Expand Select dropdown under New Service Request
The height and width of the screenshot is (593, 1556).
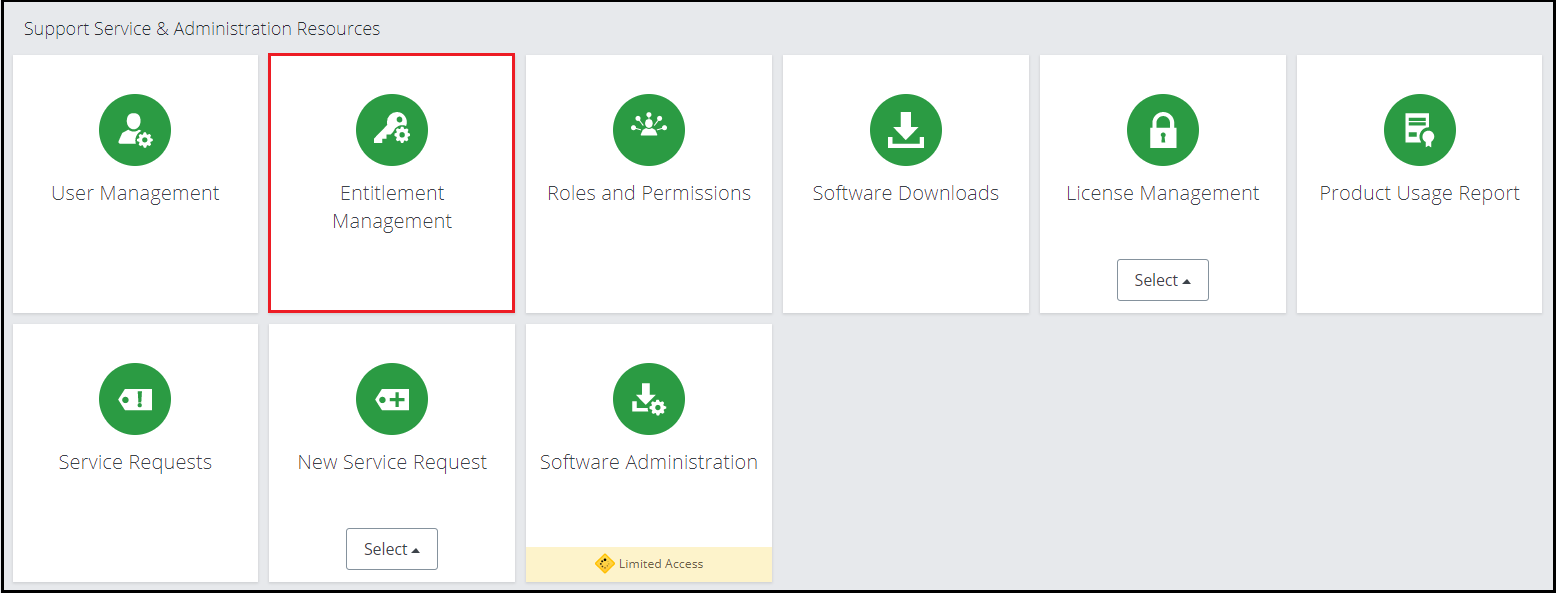coord(392,549)
